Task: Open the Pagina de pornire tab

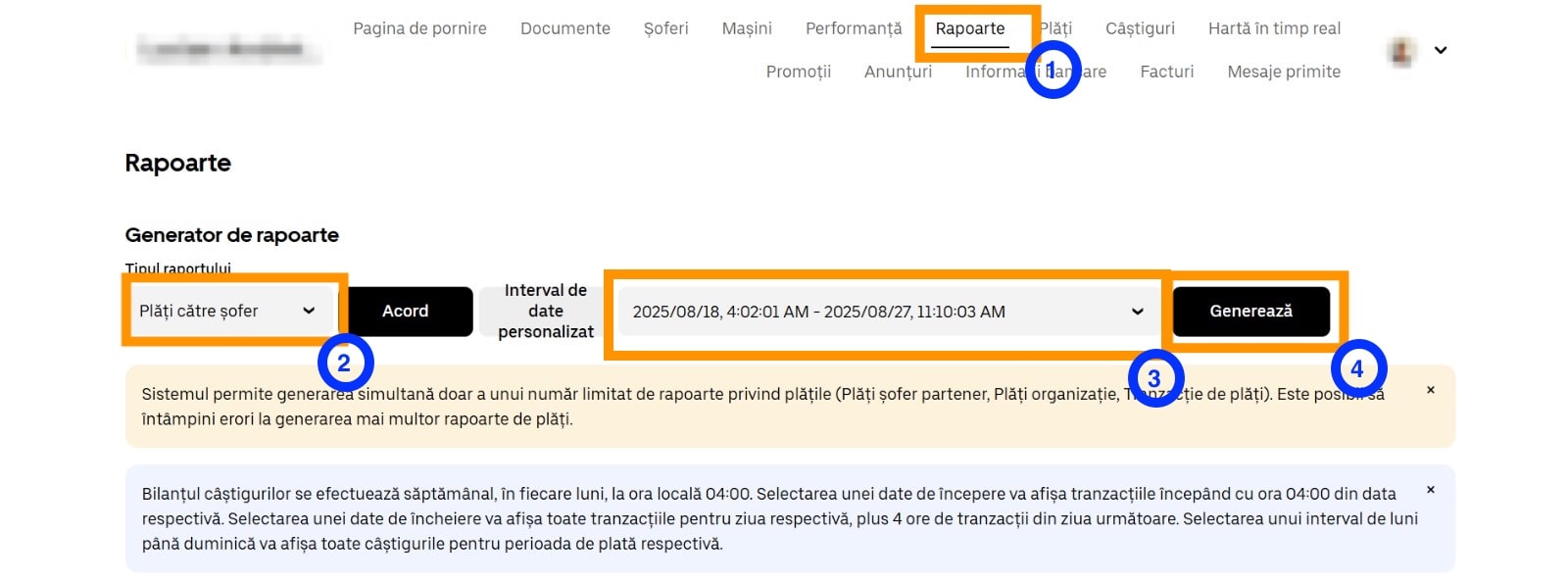Action: click(419, 28)
